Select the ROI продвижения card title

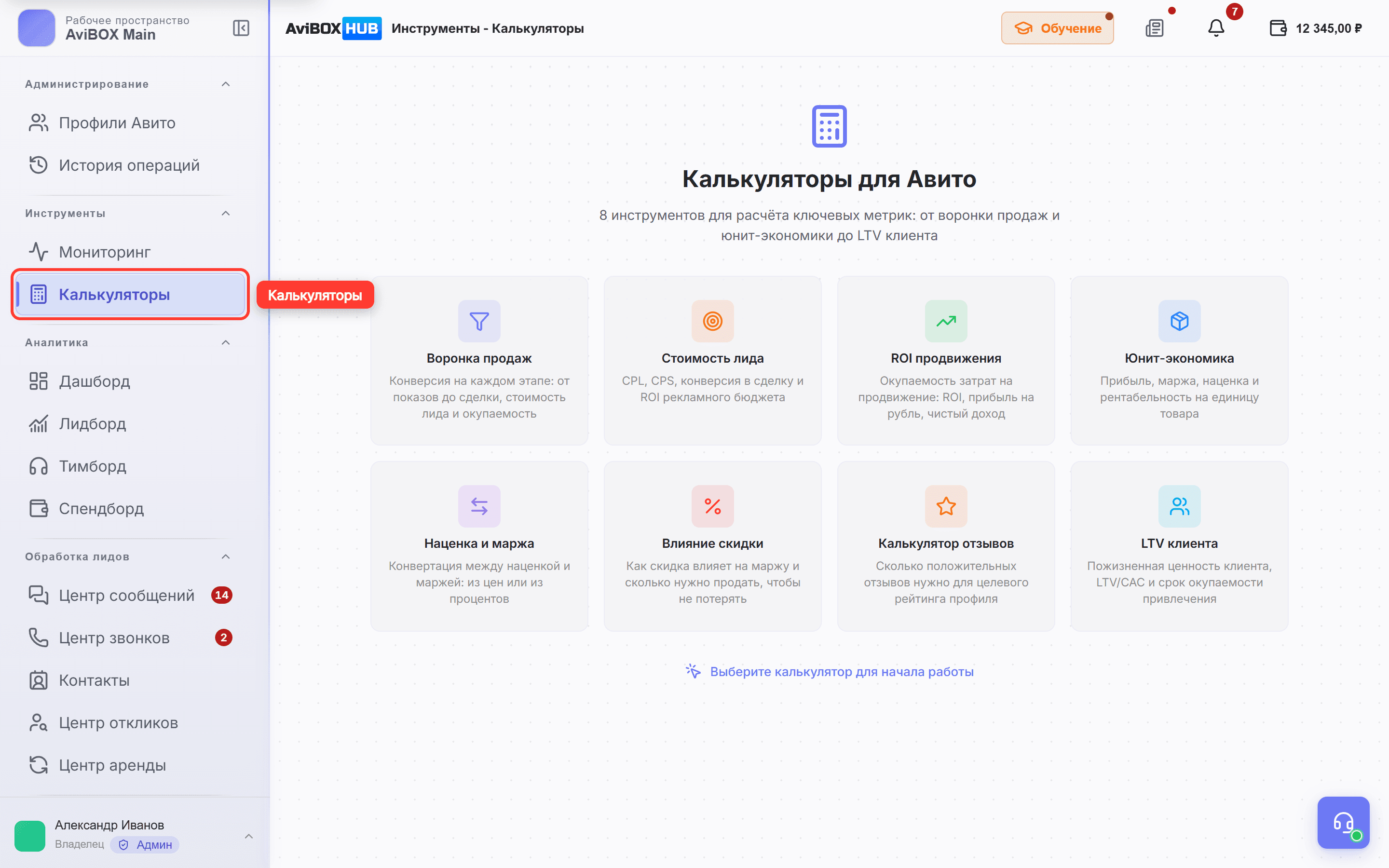946,358
